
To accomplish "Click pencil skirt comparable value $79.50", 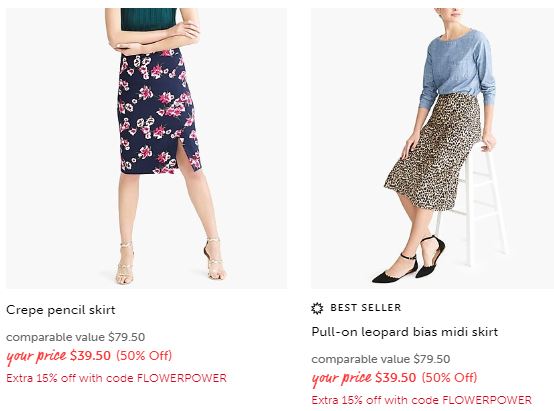I will tap(76, 337).
